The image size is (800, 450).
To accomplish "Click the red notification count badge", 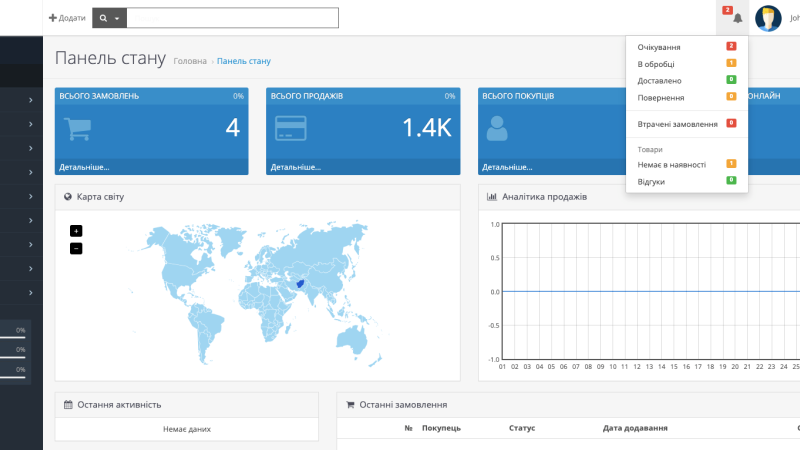I will (x=728, y=10).
